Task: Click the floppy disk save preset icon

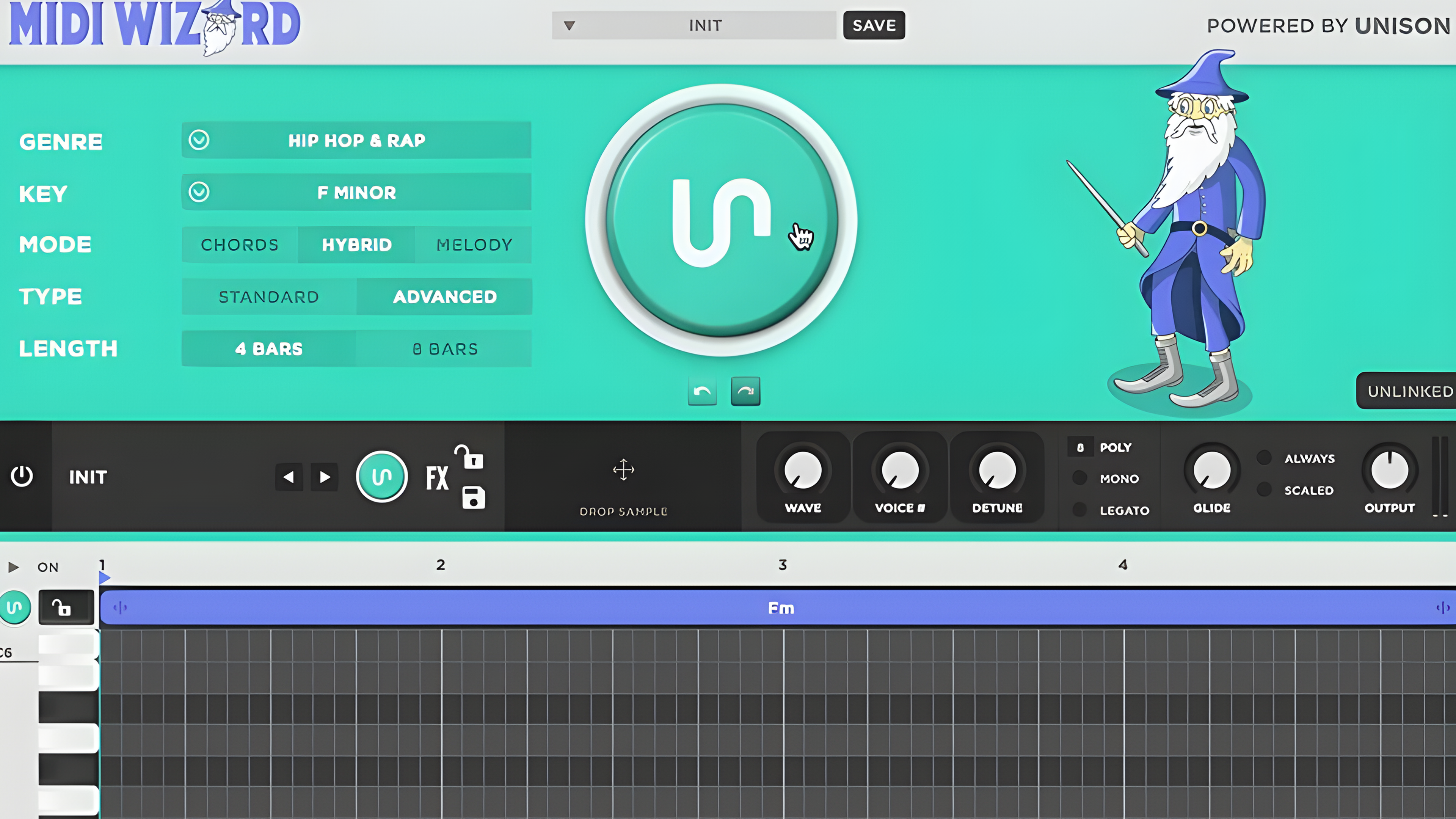Action: point(474,497)
